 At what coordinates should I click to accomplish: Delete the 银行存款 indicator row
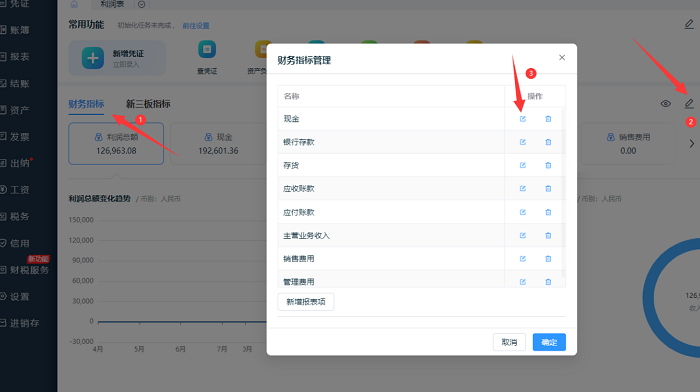548,142
